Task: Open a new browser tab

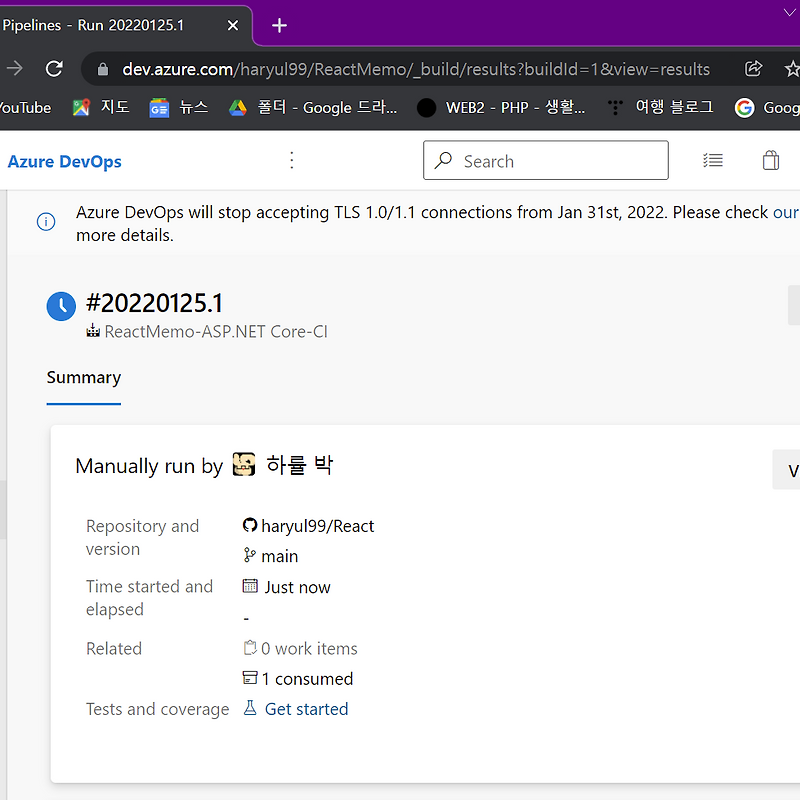Action: tap(279, 25)
